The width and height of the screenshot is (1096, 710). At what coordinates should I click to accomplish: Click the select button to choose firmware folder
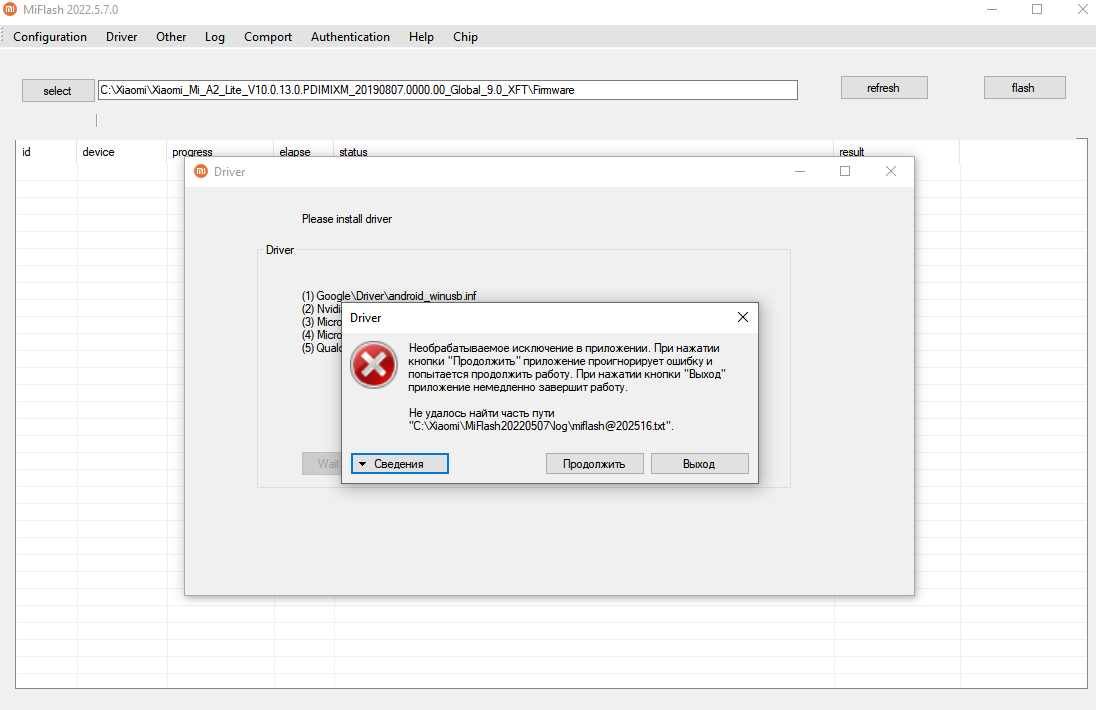pyautogui.click(x=58, y=91)
